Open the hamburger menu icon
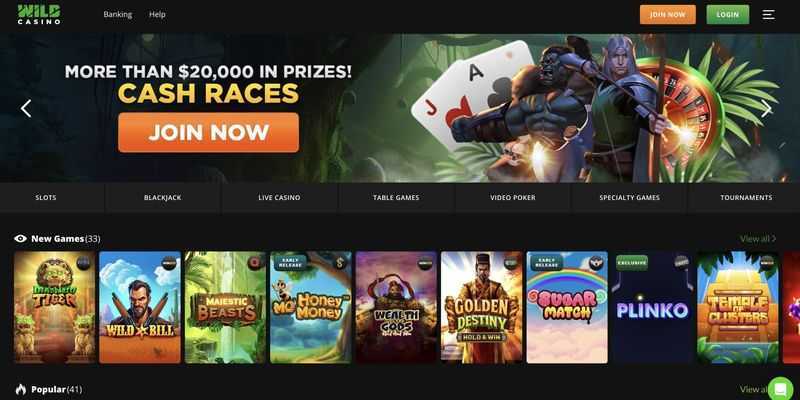The width and height of the screenshot is (800, 400). 768,15
